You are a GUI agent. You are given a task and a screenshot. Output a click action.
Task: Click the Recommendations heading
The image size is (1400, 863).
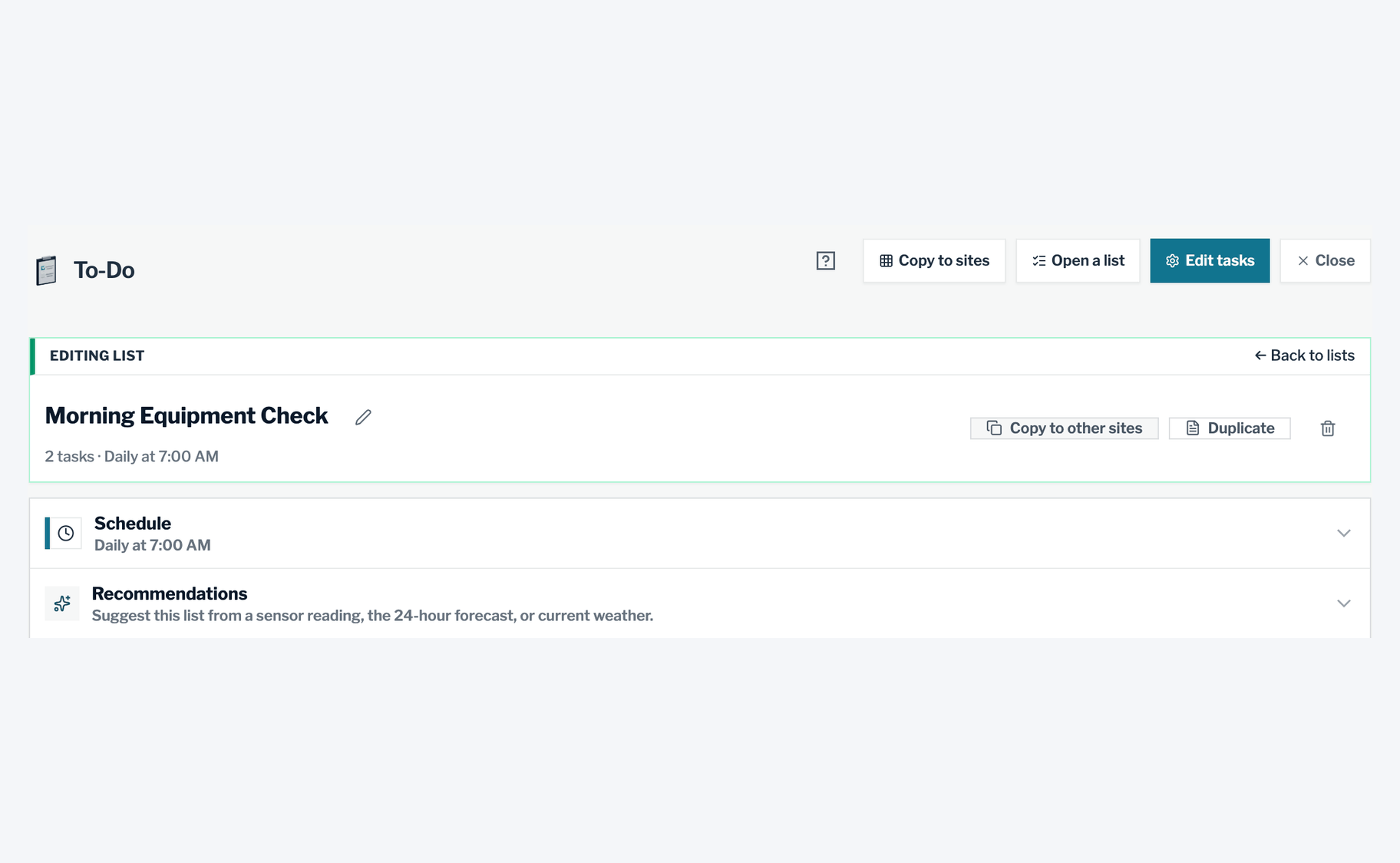point(170,594)
